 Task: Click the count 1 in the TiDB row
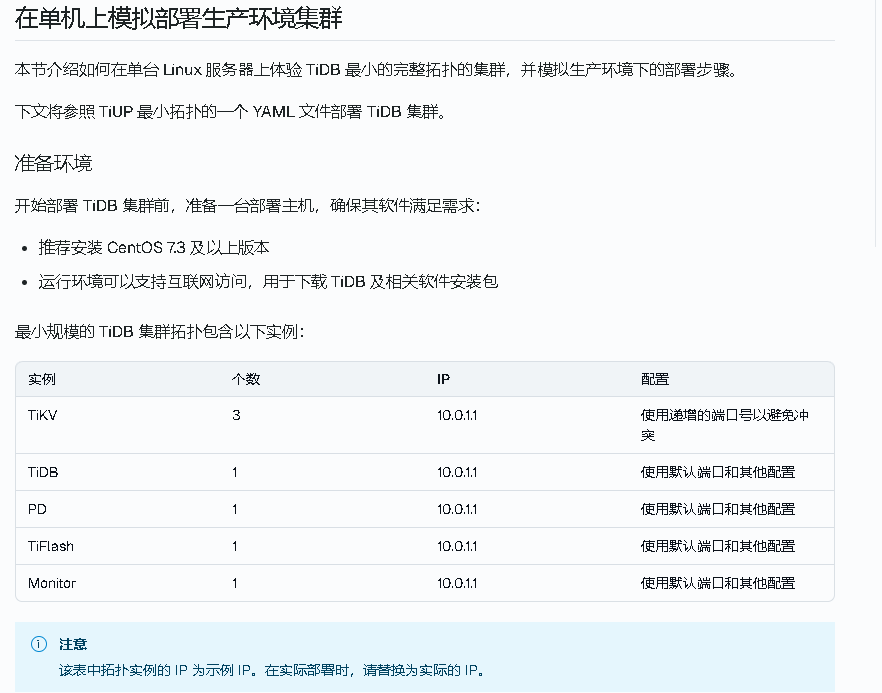coord(235,472)
